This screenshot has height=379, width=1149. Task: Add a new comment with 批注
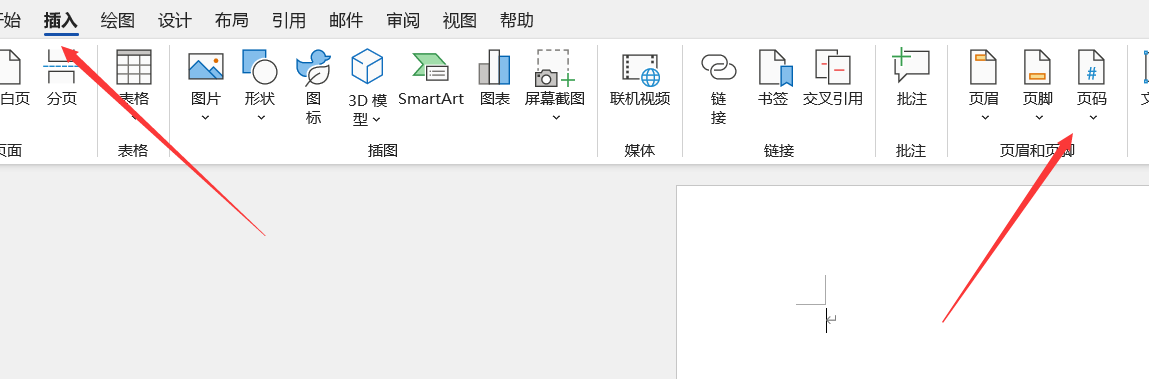click(912, 78)
